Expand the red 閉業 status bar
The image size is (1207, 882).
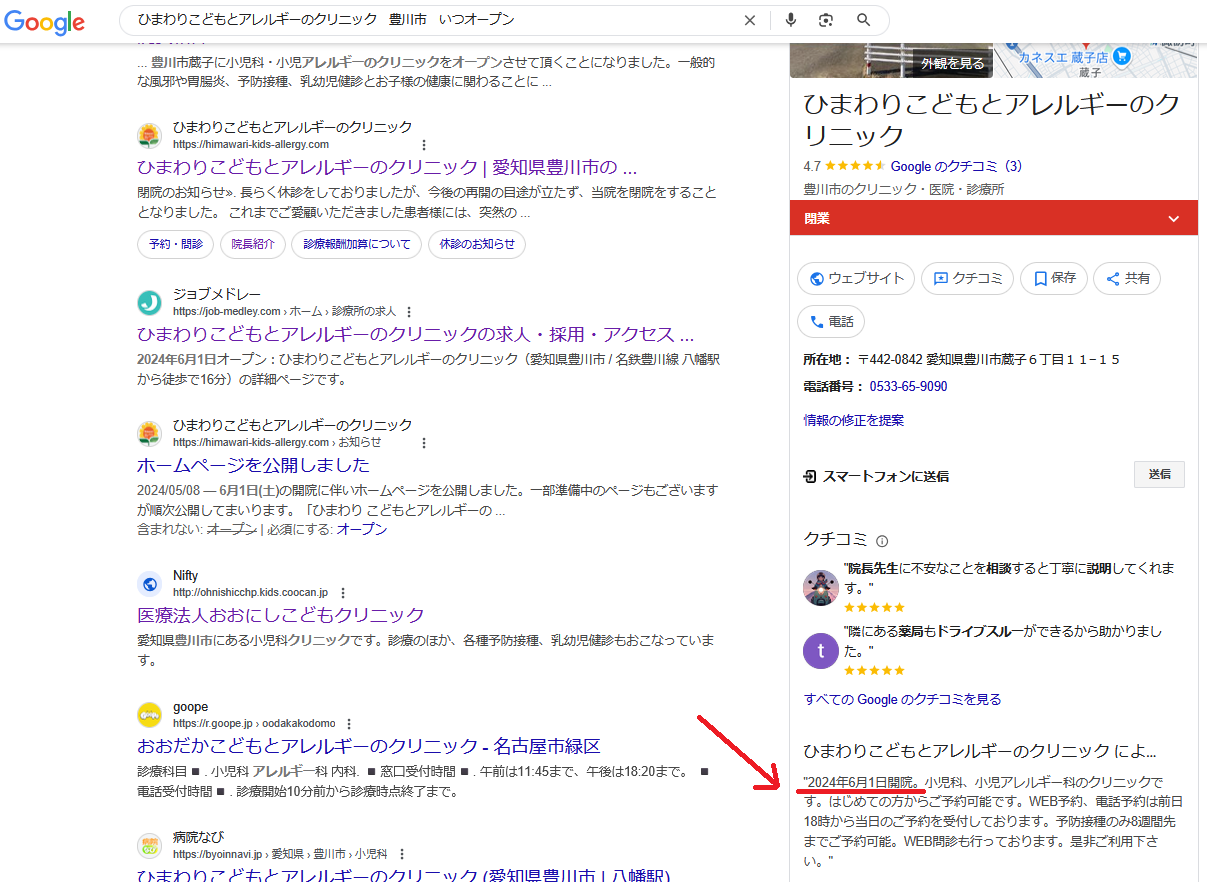pos(994,218)
